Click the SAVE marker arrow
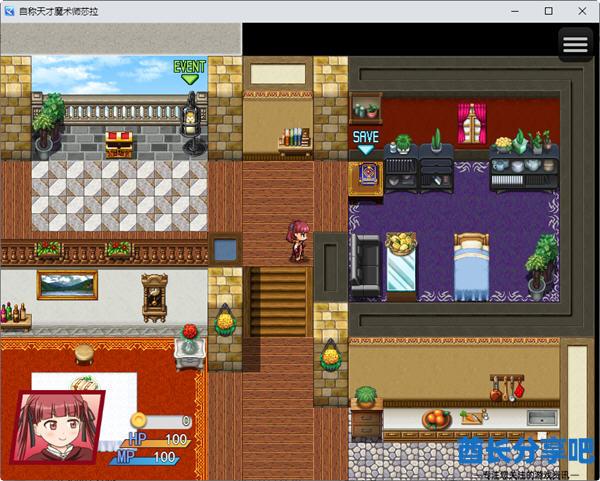 [365, 150]
